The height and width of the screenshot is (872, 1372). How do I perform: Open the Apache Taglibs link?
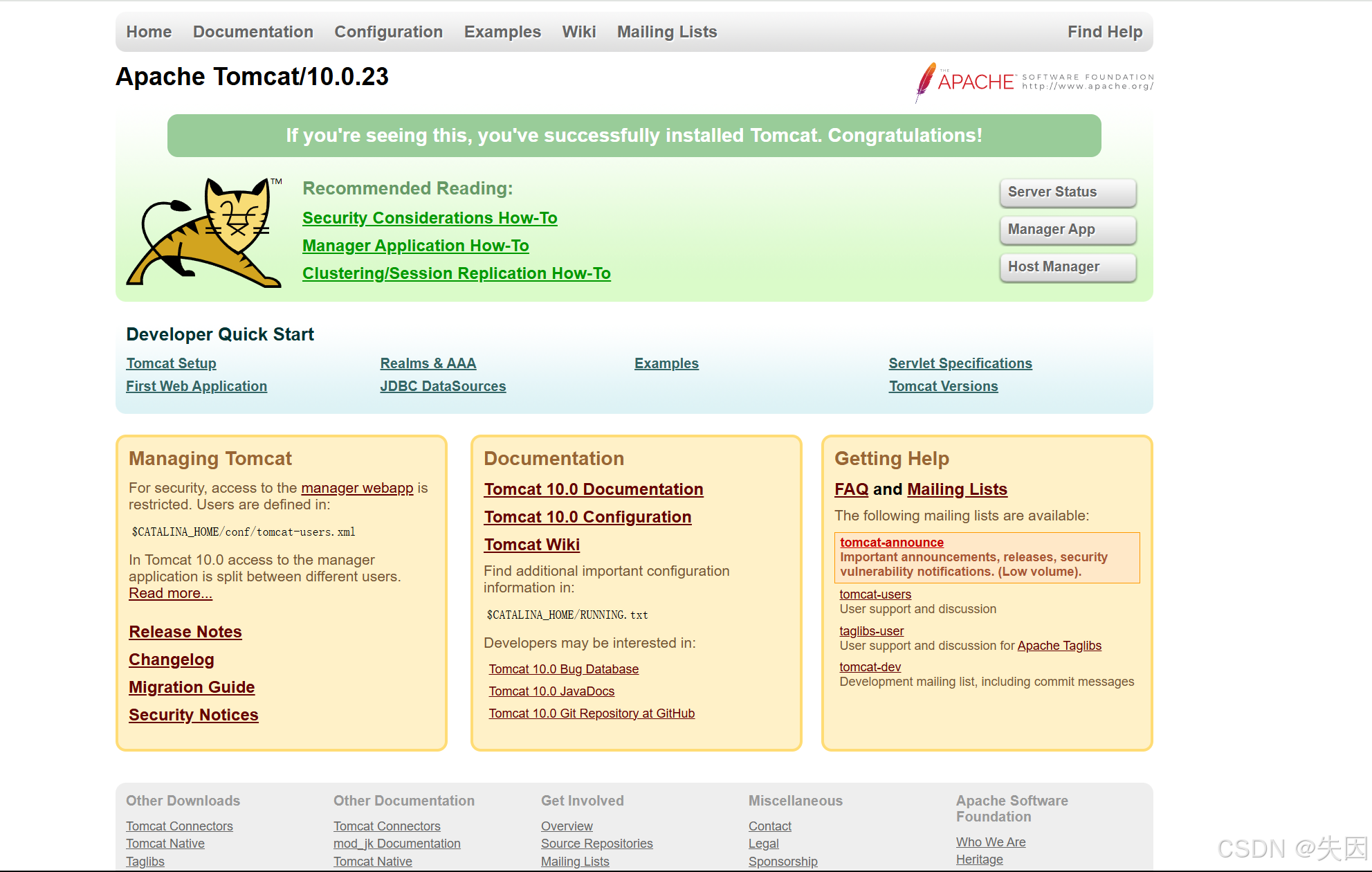[x=1059, y=646]
